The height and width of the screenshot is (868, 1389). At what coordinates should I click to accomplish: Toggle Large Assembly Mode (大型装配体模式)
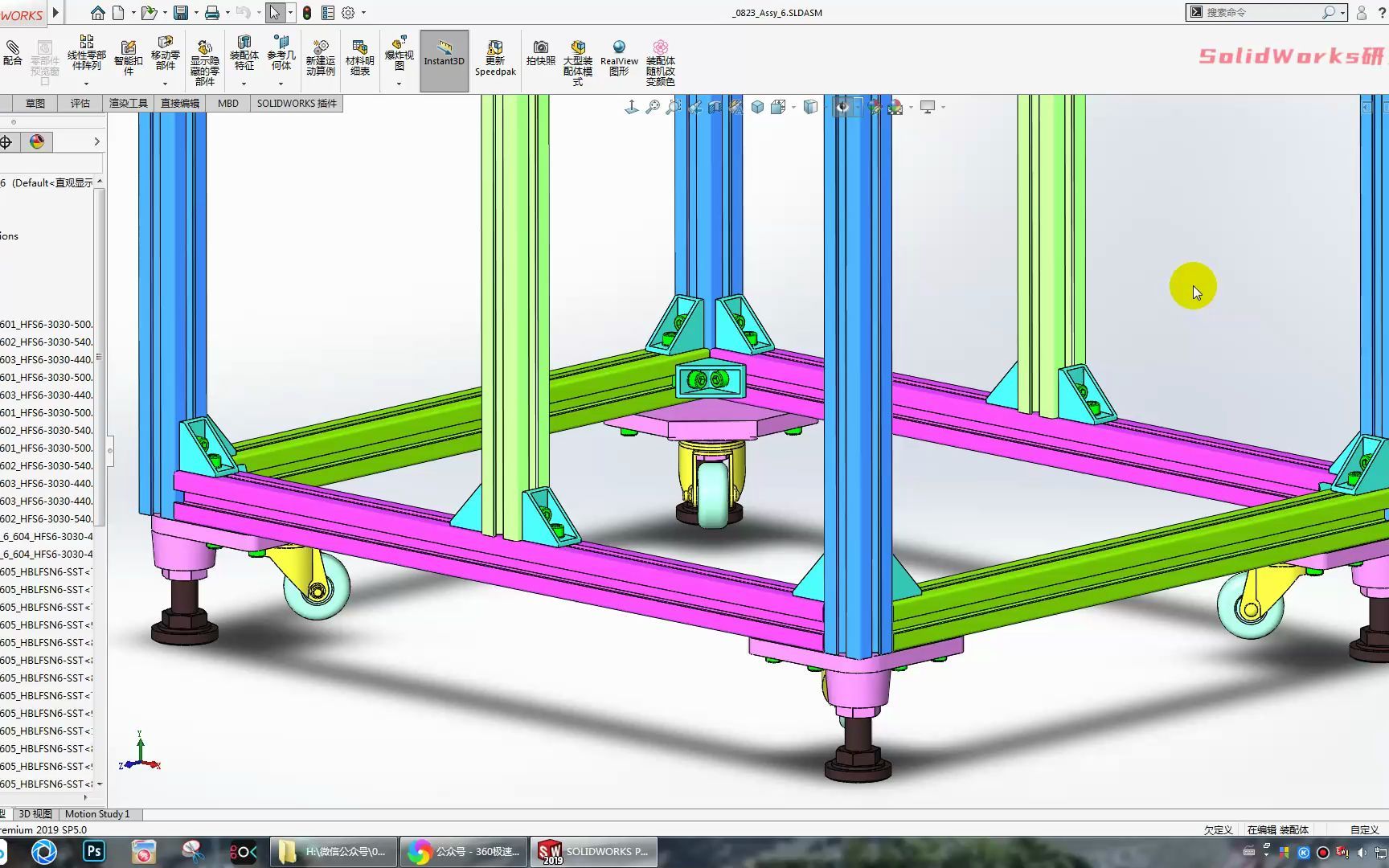click(x=578, y=63)
